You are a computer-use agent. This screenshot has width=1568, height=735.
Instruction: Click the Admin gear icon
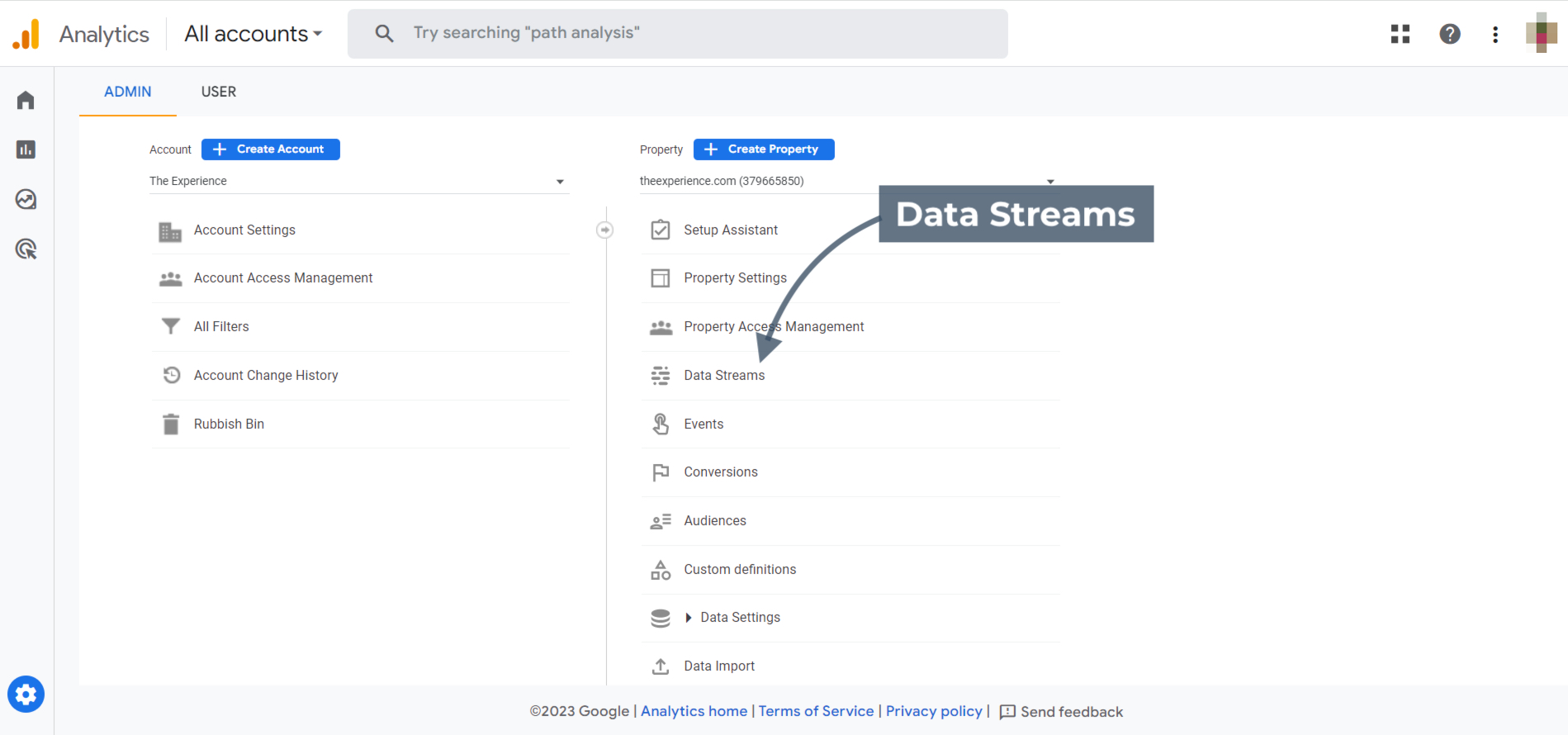(x=26, y=695)
